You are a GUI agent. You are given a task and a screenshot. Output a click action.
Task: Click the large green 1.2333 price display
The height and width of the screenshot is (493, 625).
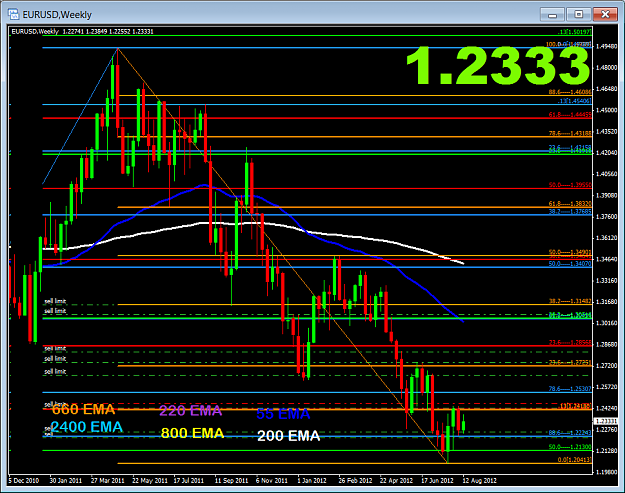point(497,65)
